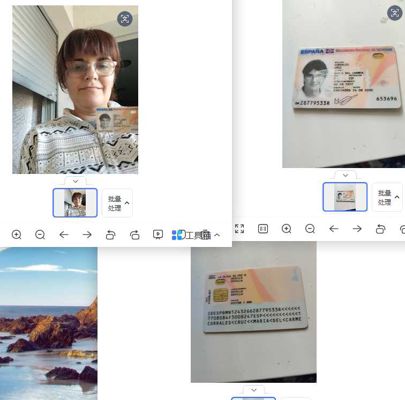Viewport: 405px width, 400px height.
Task: Select the selfie thumbnail
Action: tap(75, 203)
